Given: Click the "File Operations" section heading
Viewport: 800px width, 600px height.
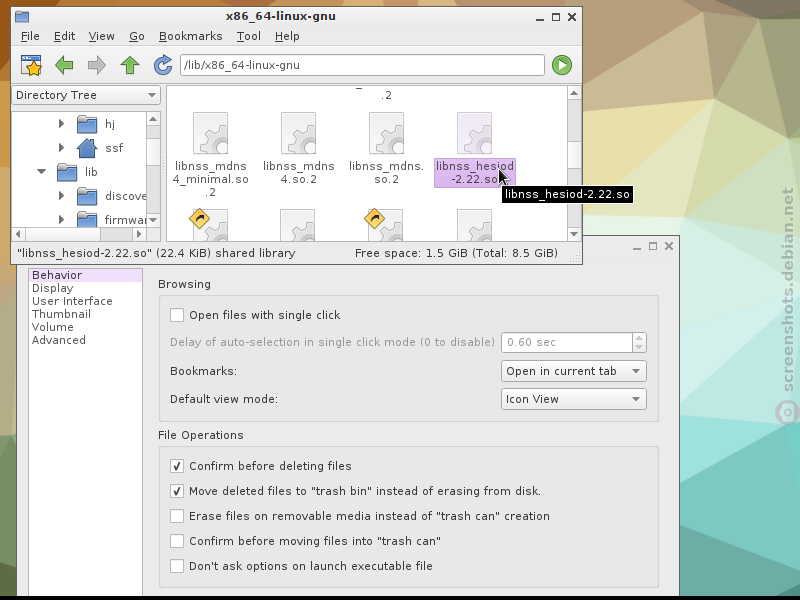Looking at the screenshot, I should coord(201,435).
